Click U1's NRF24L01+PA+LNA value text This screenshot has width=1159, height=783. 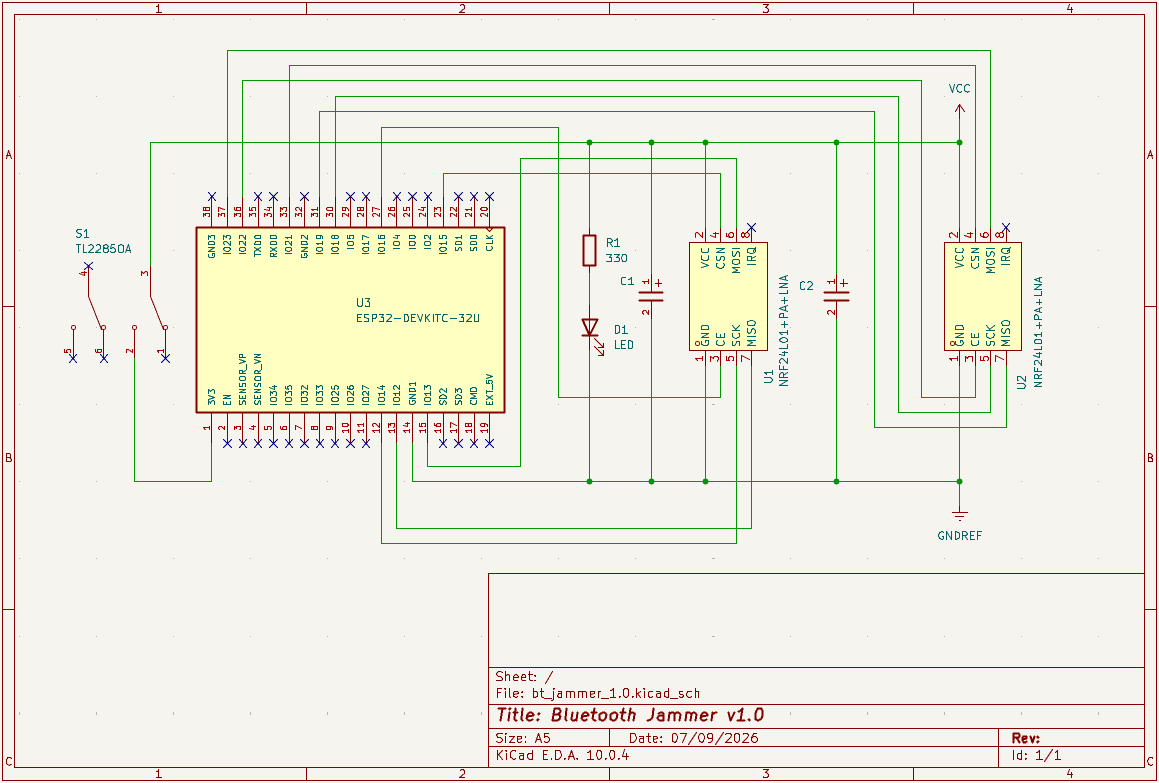784,331
